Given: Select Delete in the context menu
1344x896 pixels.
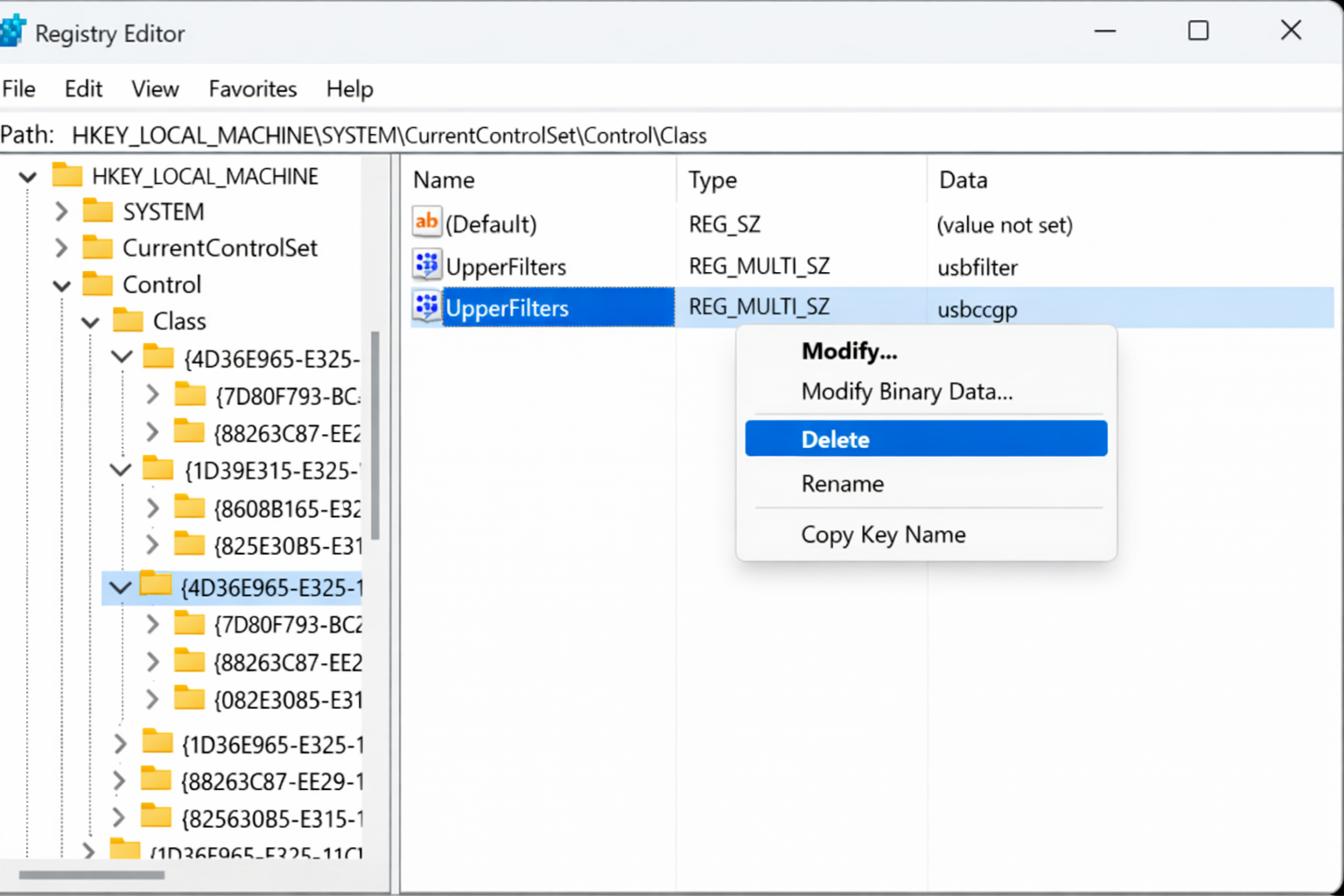Looking at the screenshot, I should pos(835,438).
